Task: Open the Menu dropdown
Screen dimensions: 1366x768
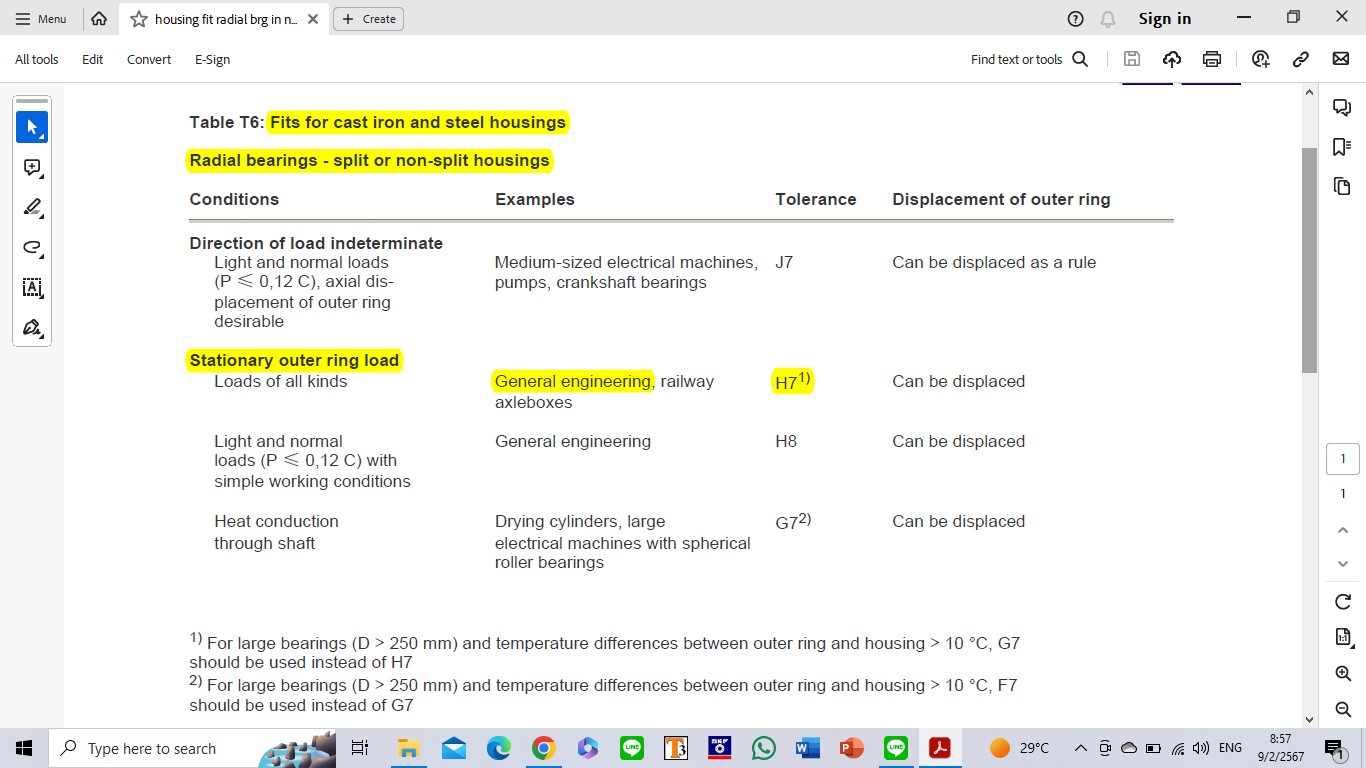Action: tap(41, 19)
